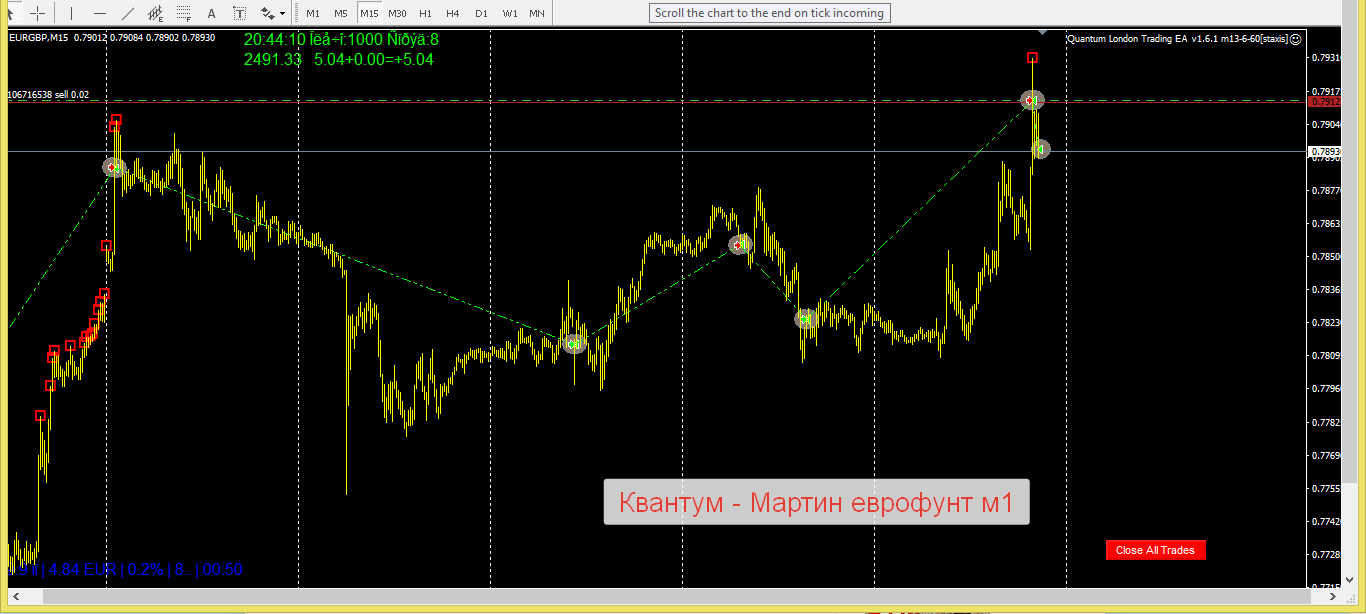Image resolution: width=1366 pixels, height=614 pixels.
Task: Select the 'Квантум - Мартин еврофунт м1' label
Action: tap(816, 503)
